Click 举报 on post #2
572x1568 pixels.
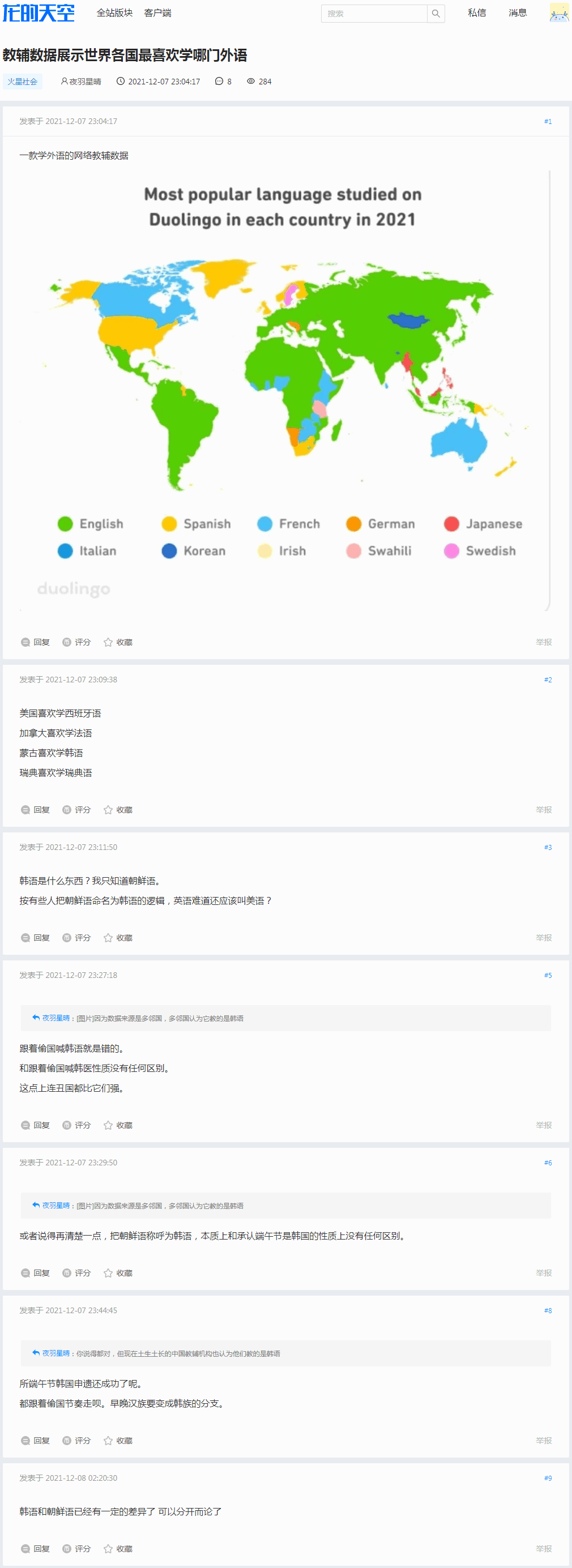544,810
